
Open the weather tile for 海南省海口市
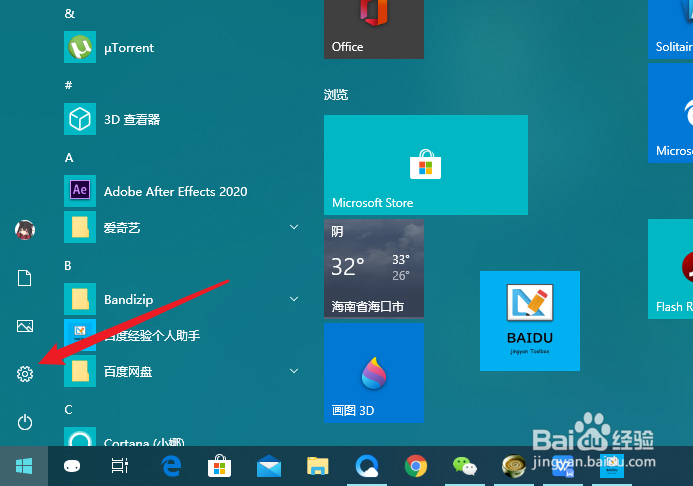pos(374,269)
